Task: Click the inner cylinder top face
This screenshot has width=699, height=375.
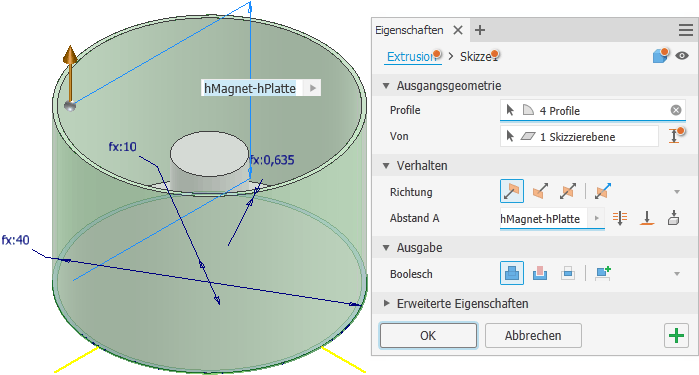Action: [x=210, y=153]
